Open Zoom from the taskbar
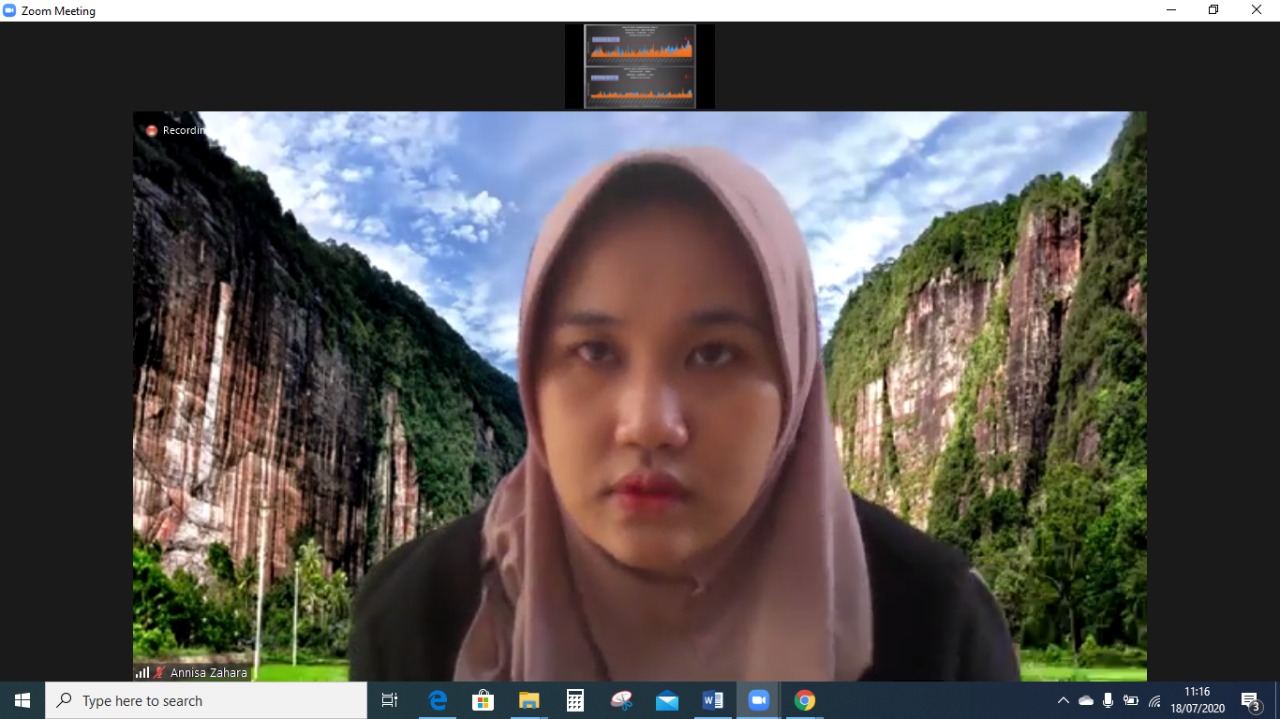 [x=758, y=701]
